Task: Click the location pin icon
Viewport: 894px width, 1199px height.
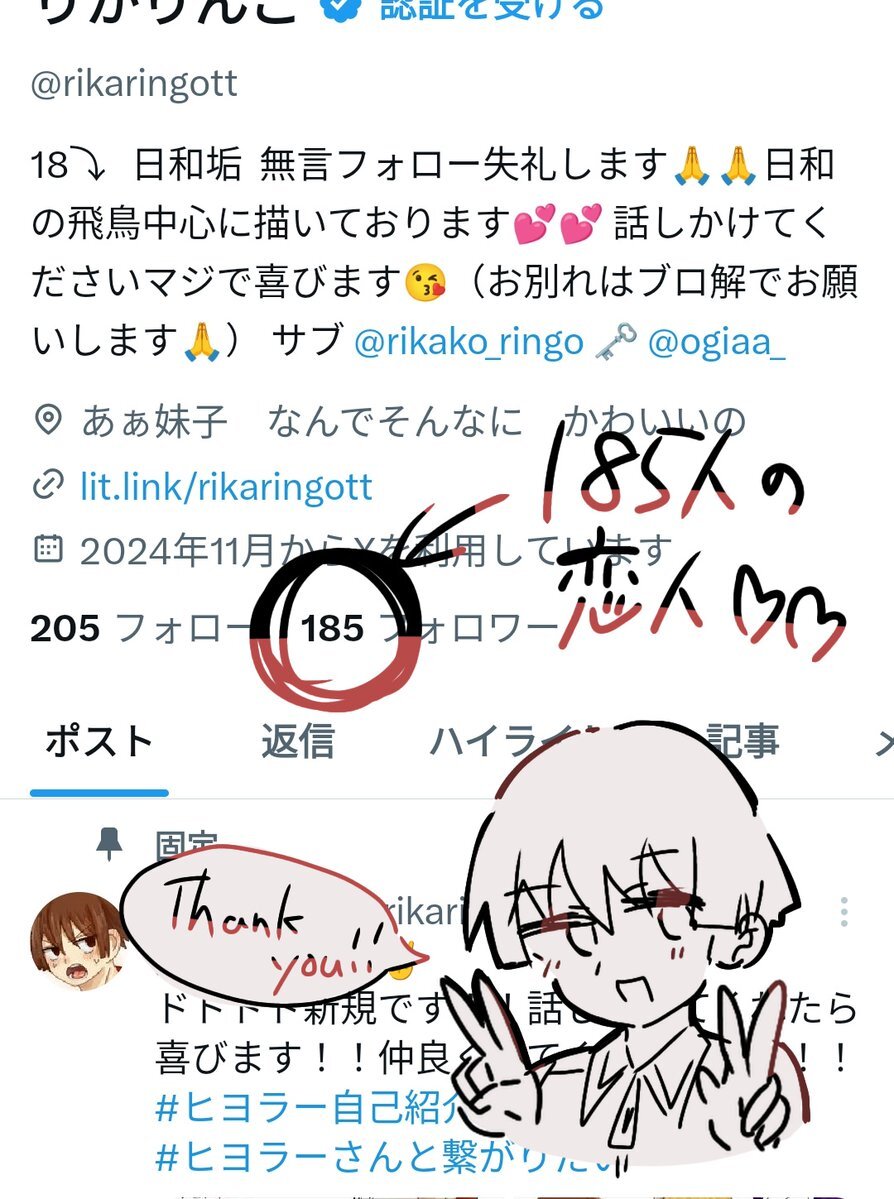Action: [x=48, y=421]
